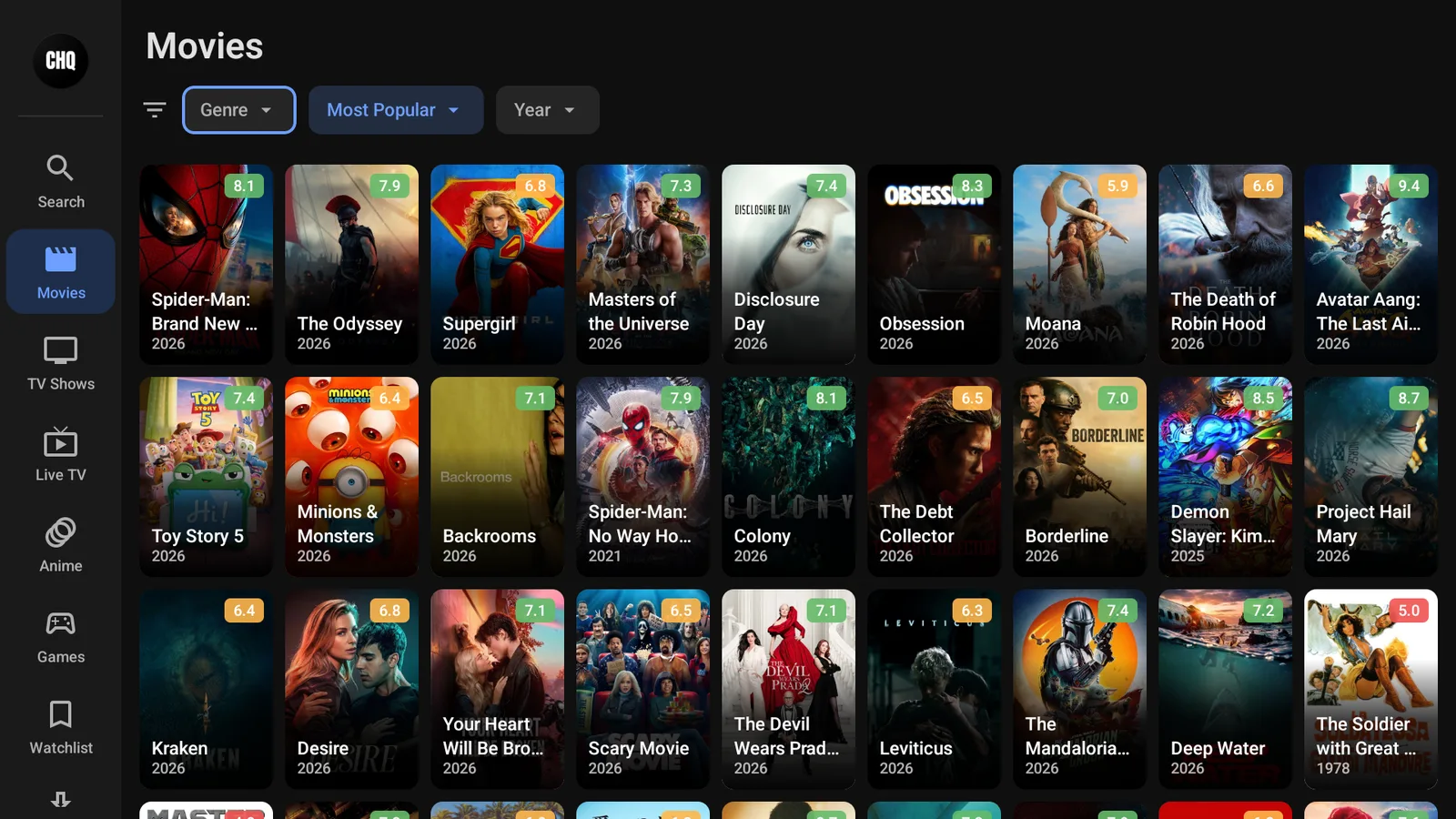The width and height of the screenshot is (1456, 819).
Task: Expand the Year filter dropdown
Action: pyautogui.click(x=548, y=110)
